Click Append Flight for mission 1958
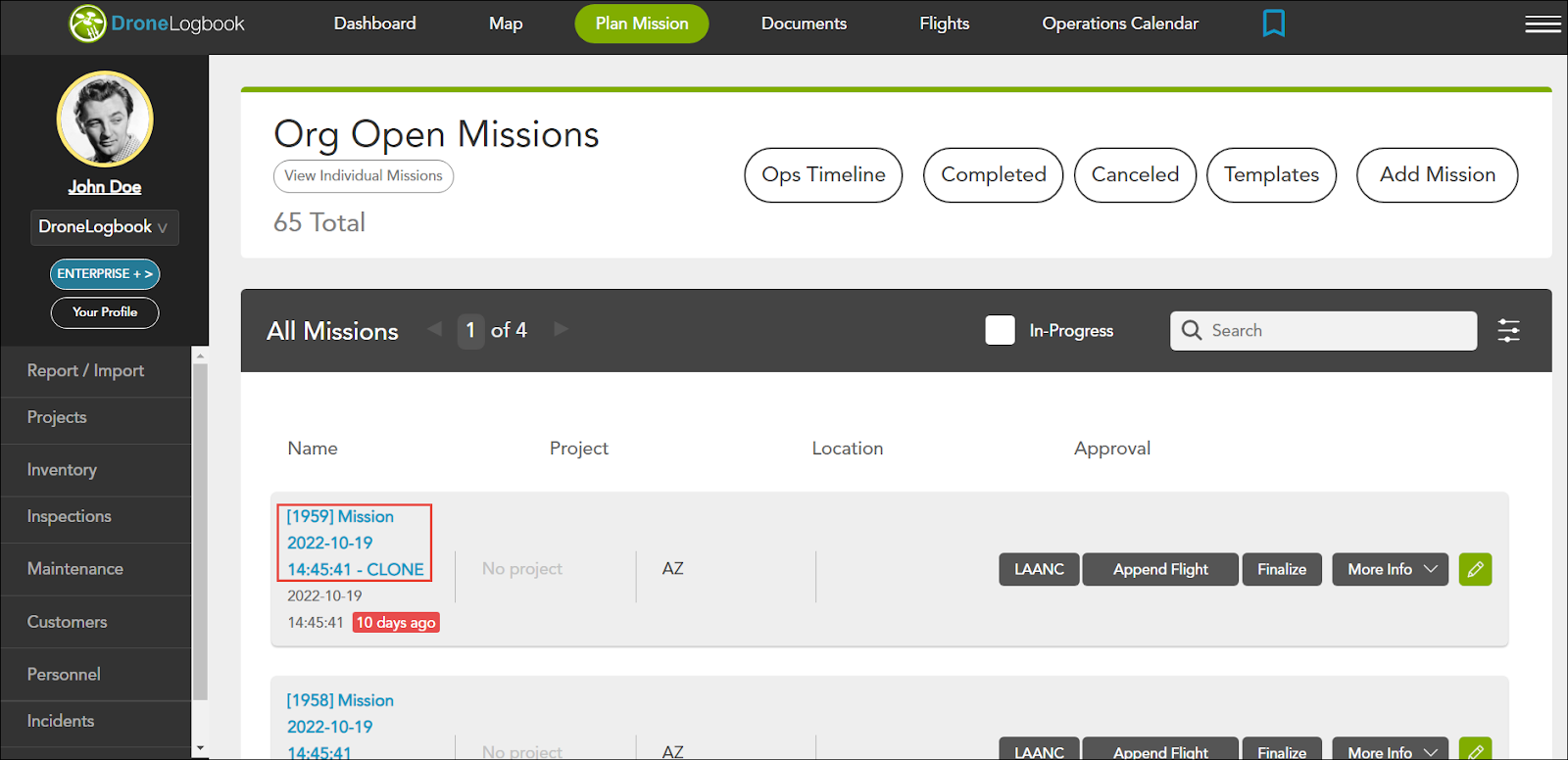Viewport: 1568px width, 760px height. click(1160, 749)
